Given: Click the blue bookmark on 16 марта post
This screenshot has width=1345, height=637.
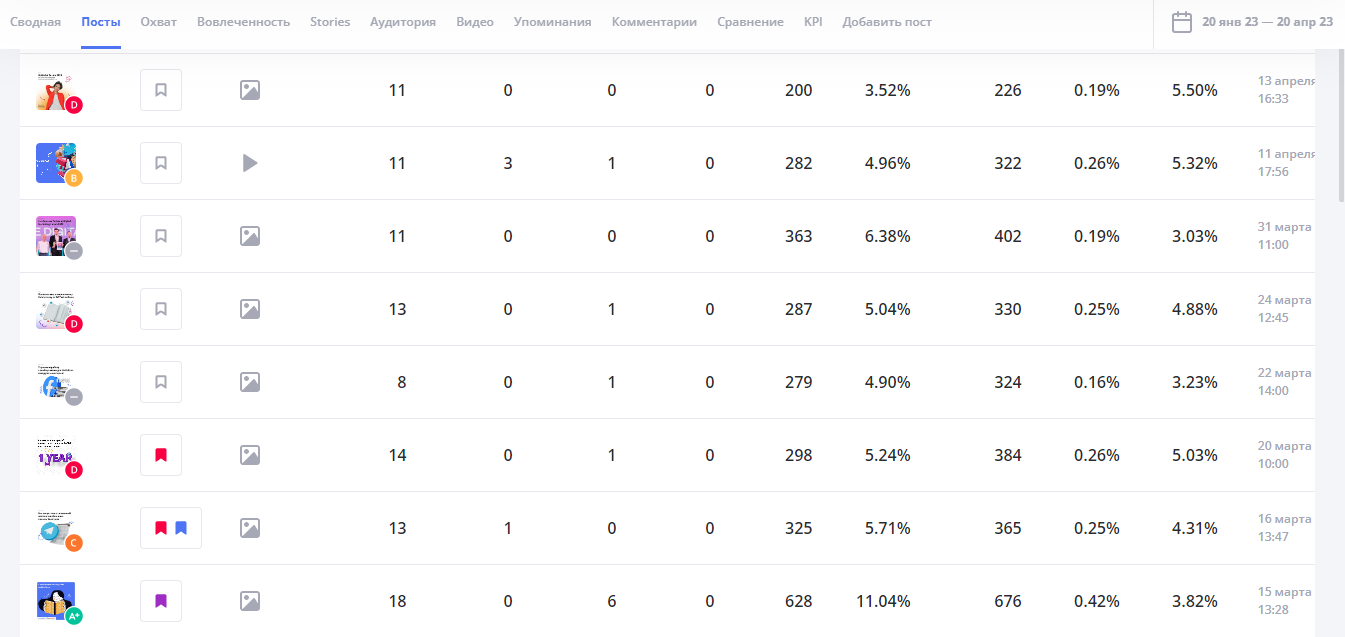Looking at the screenshot, I should (181, 528).
